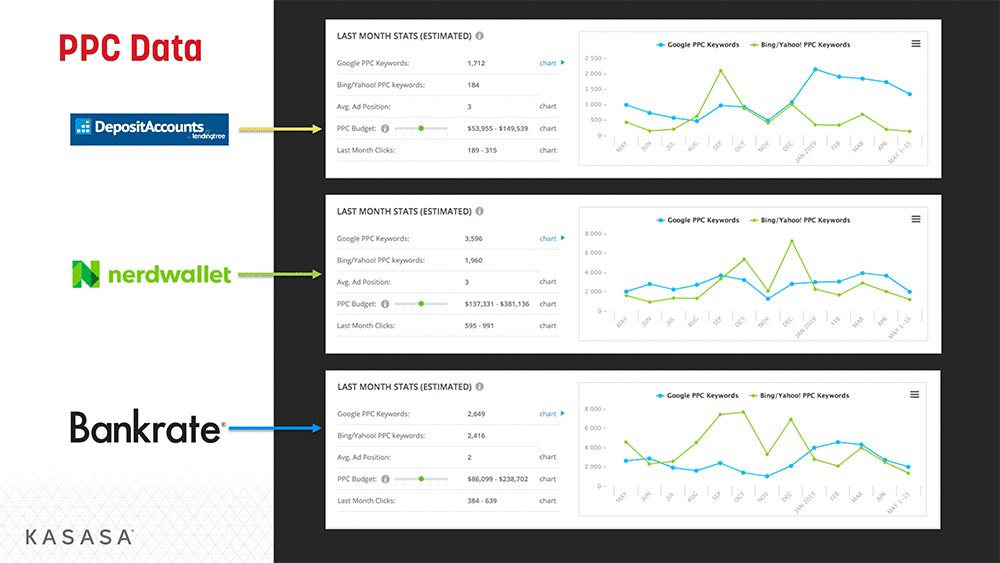Screen dimensions: 1000x563
Task: Click the $86,099 - $238,702 budget value
Action: (x=497, y=479)
